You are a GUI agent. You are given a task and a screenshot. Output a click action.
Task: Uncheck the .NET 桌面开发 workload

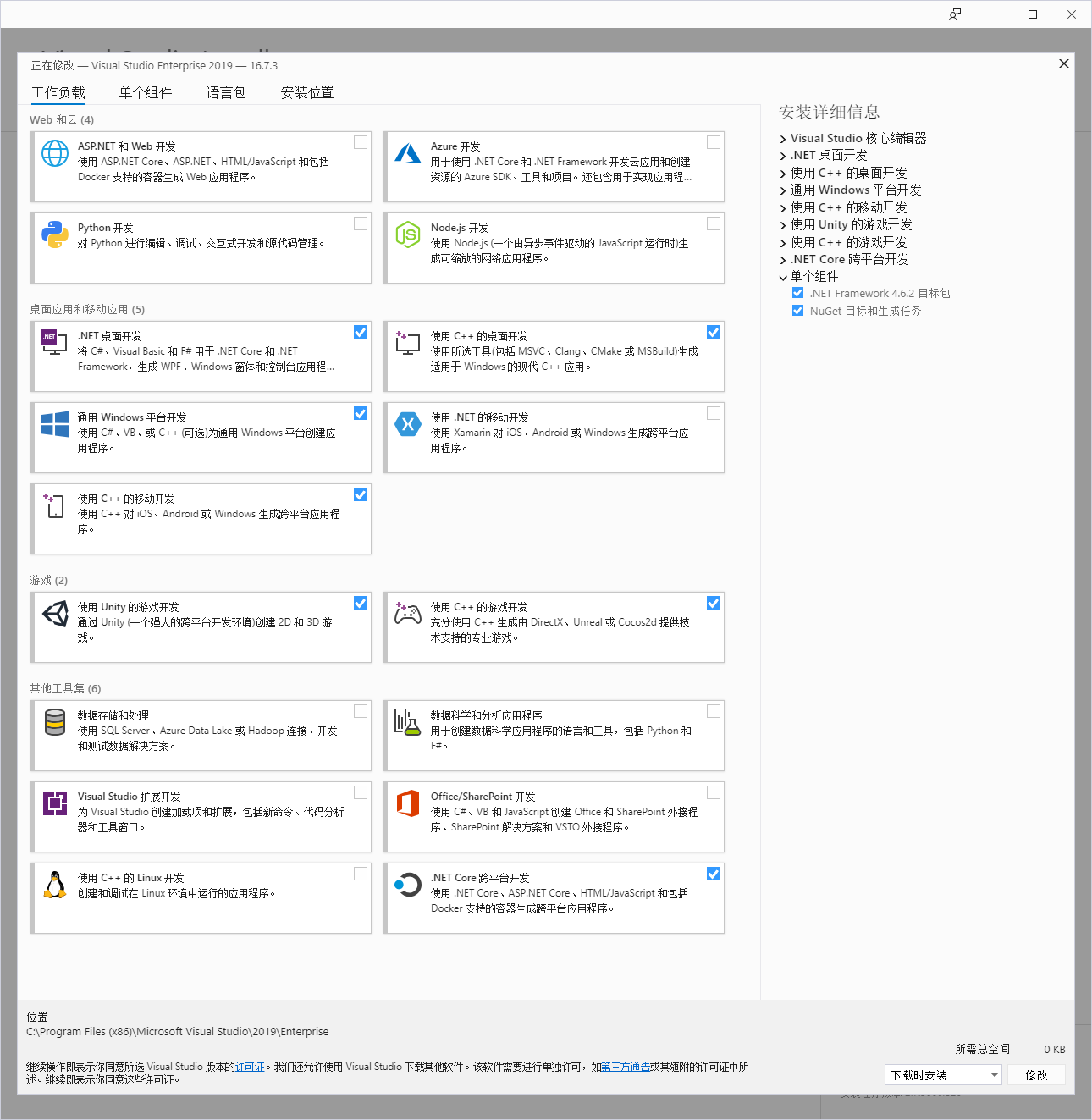click(x=361, y=332)
